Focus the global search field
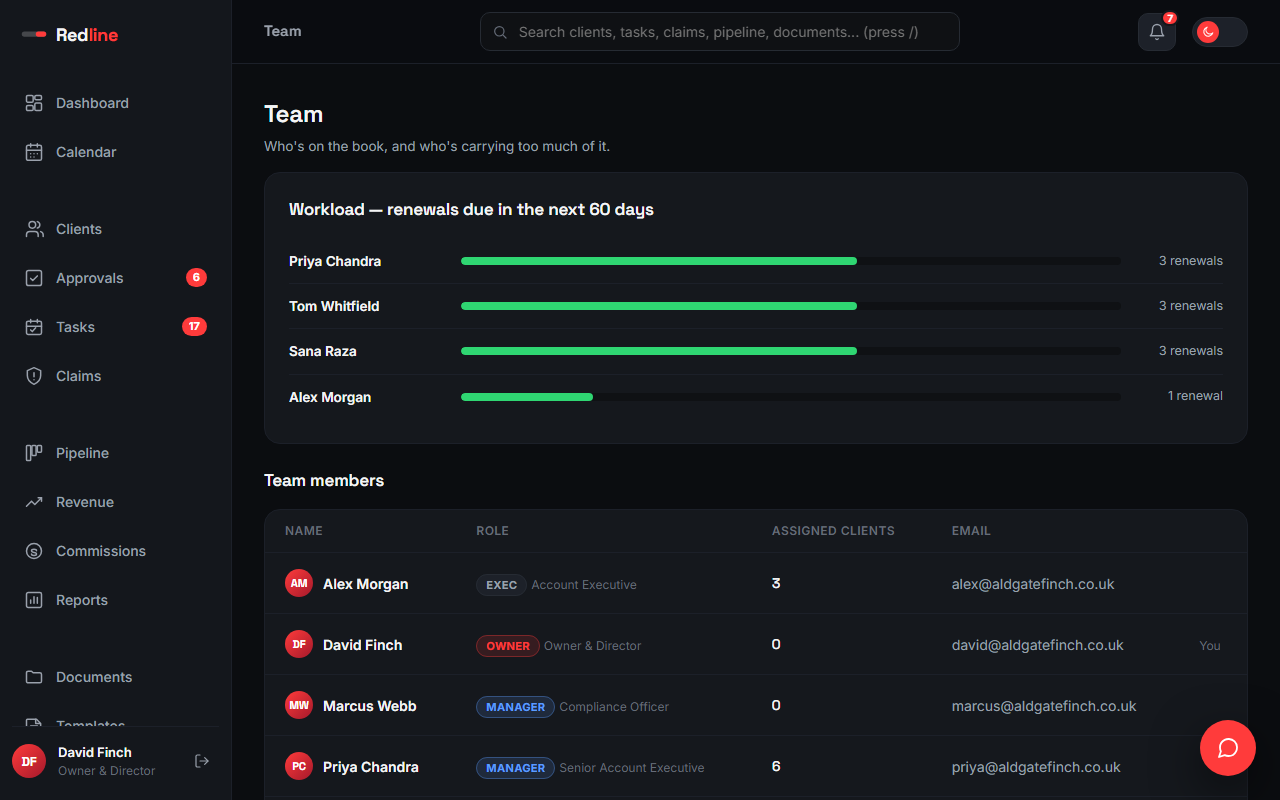The width and height of the screenshot is (1280, 800). point(720,32)
